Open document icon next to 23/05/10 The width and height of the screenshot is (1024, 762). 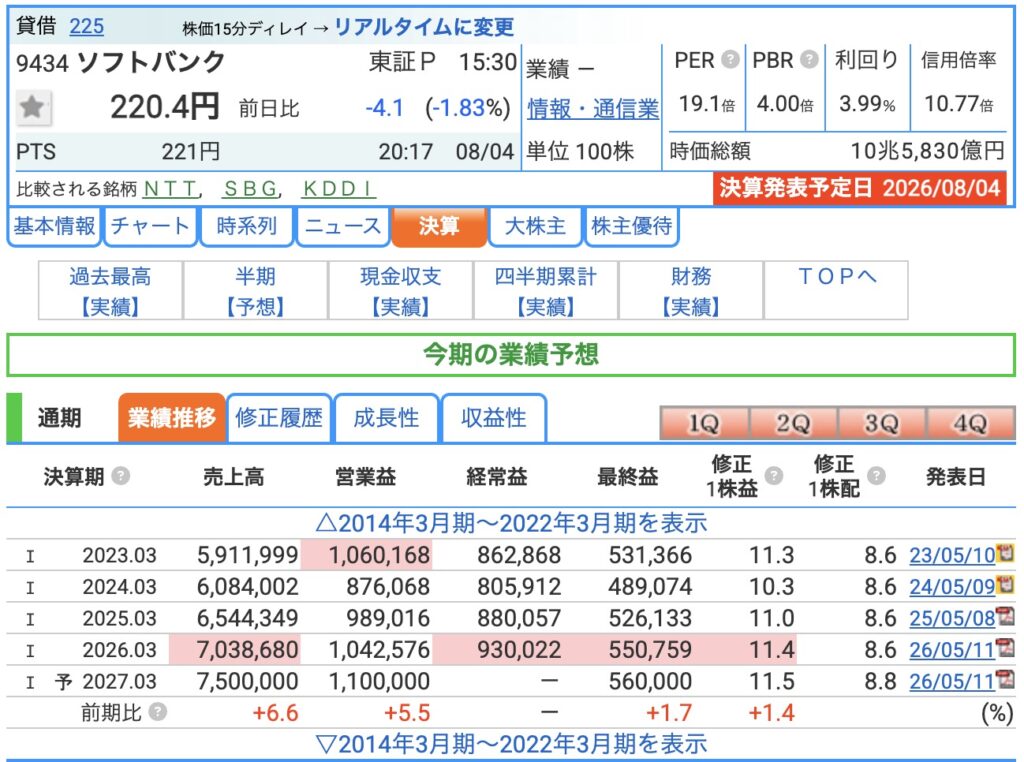pyautogui.click(x=1006, y=553)
